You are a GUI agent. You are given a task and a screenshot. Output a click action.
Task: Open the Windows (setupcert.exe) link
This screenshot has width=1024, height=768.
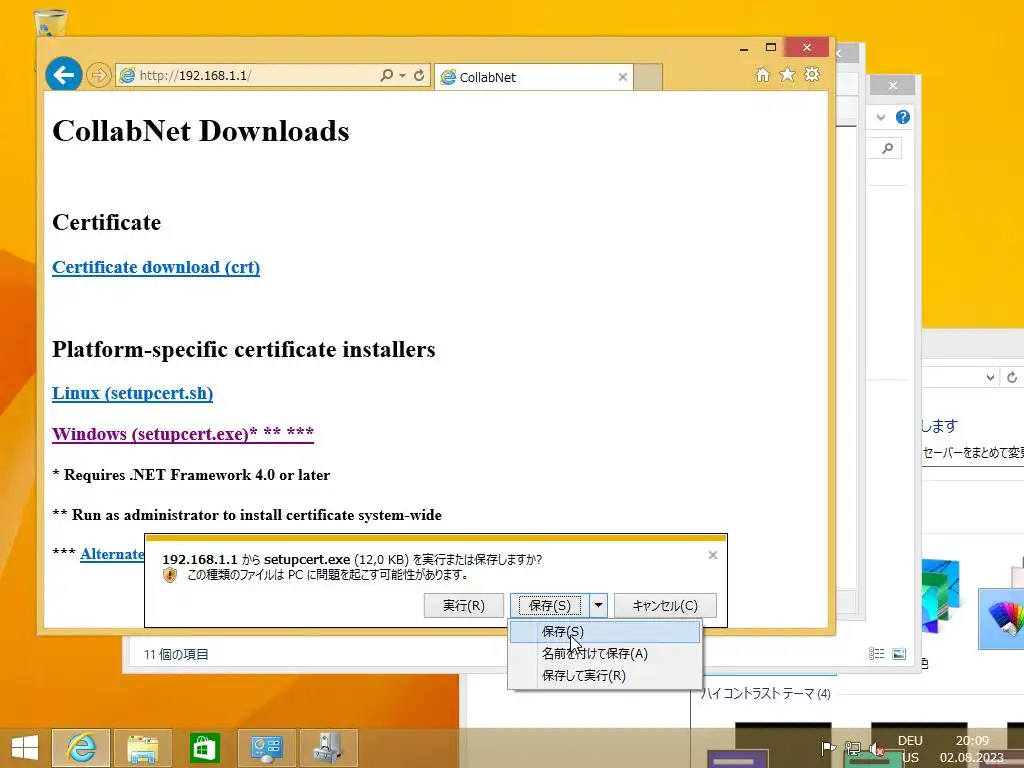[183, 434]
